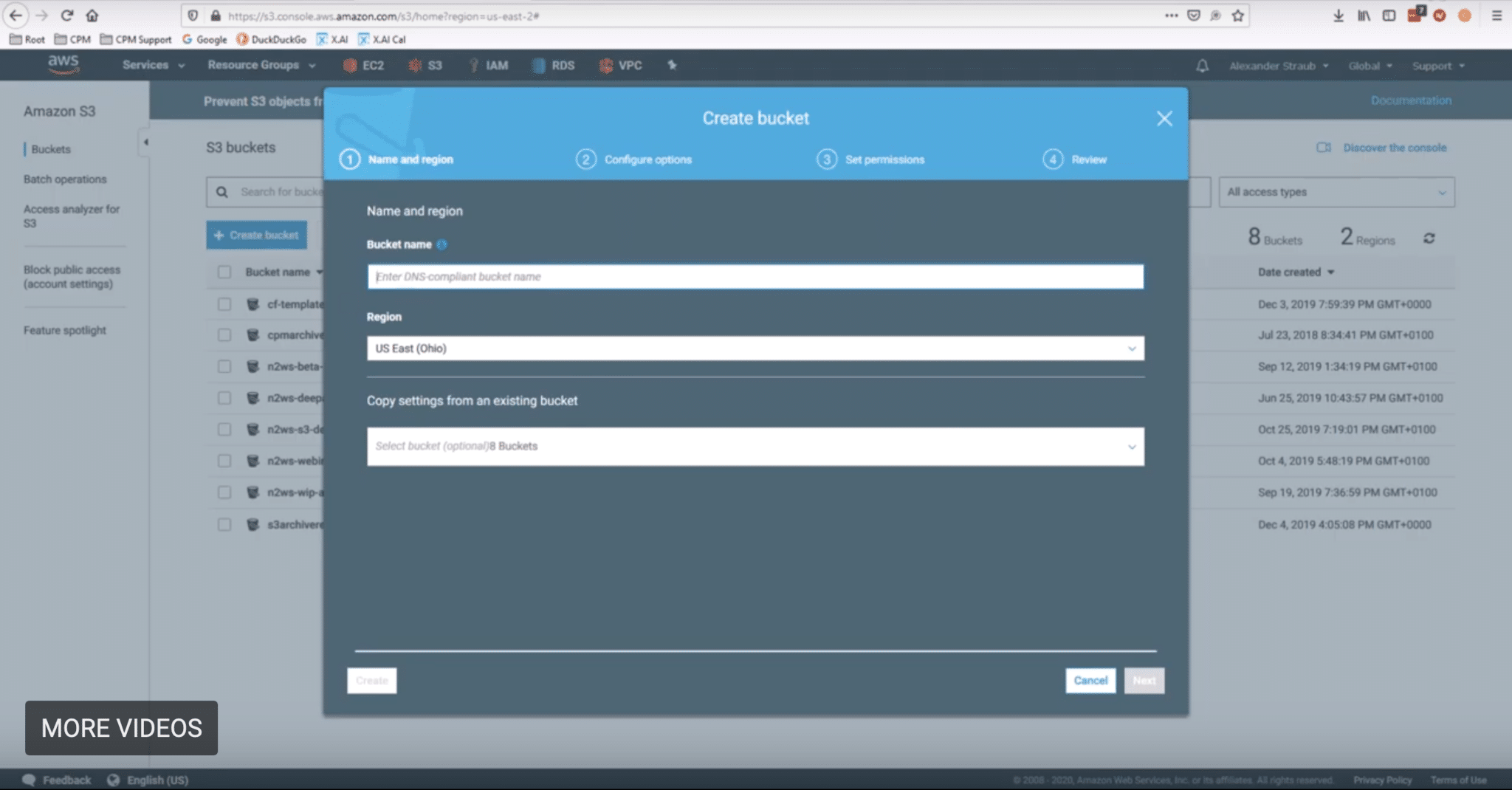Open the Select bucket (optional) dropdown

[x=755, y=447]
